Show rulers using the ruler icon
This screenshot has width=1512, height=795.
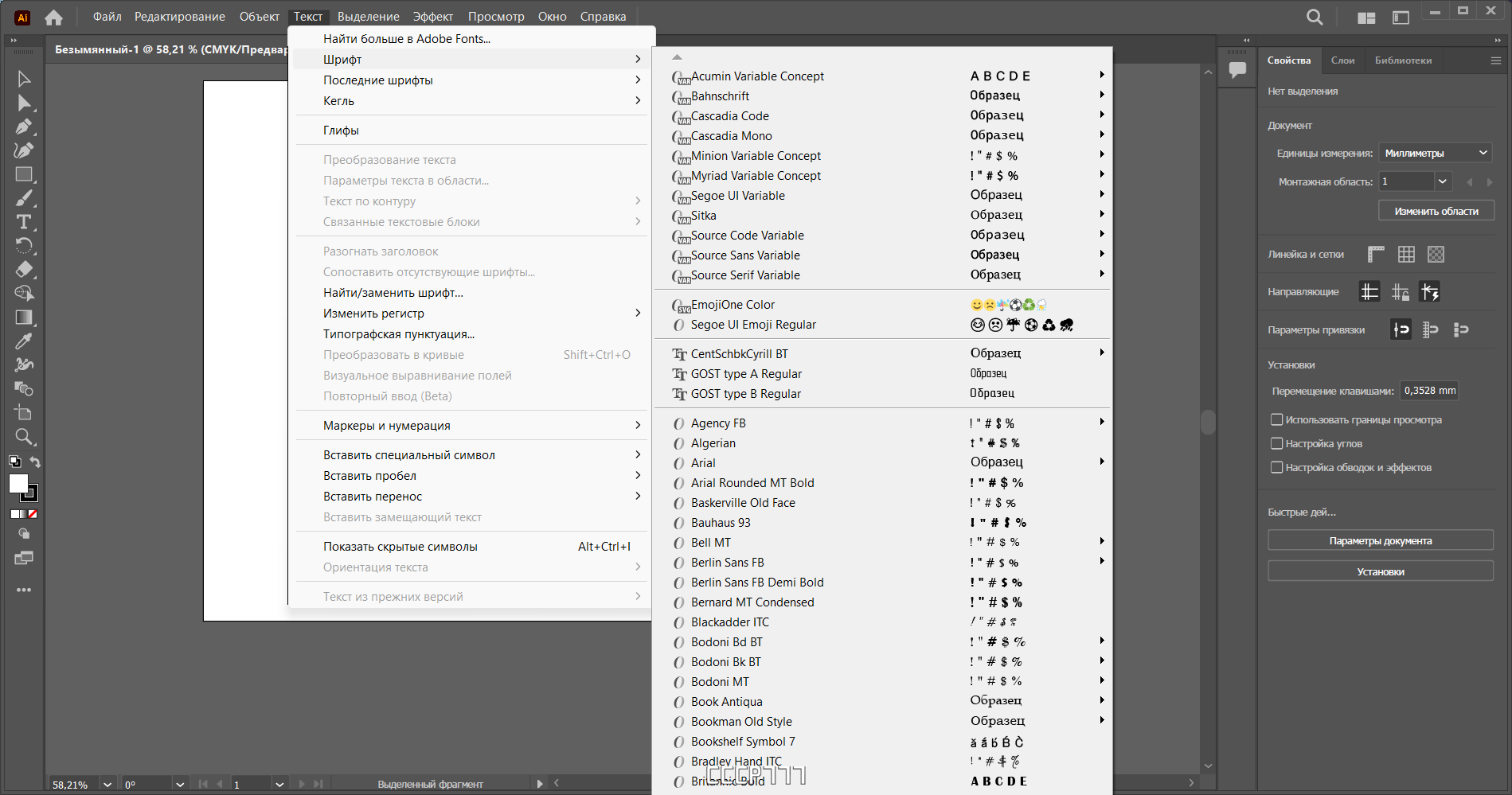pos(1376,254)
